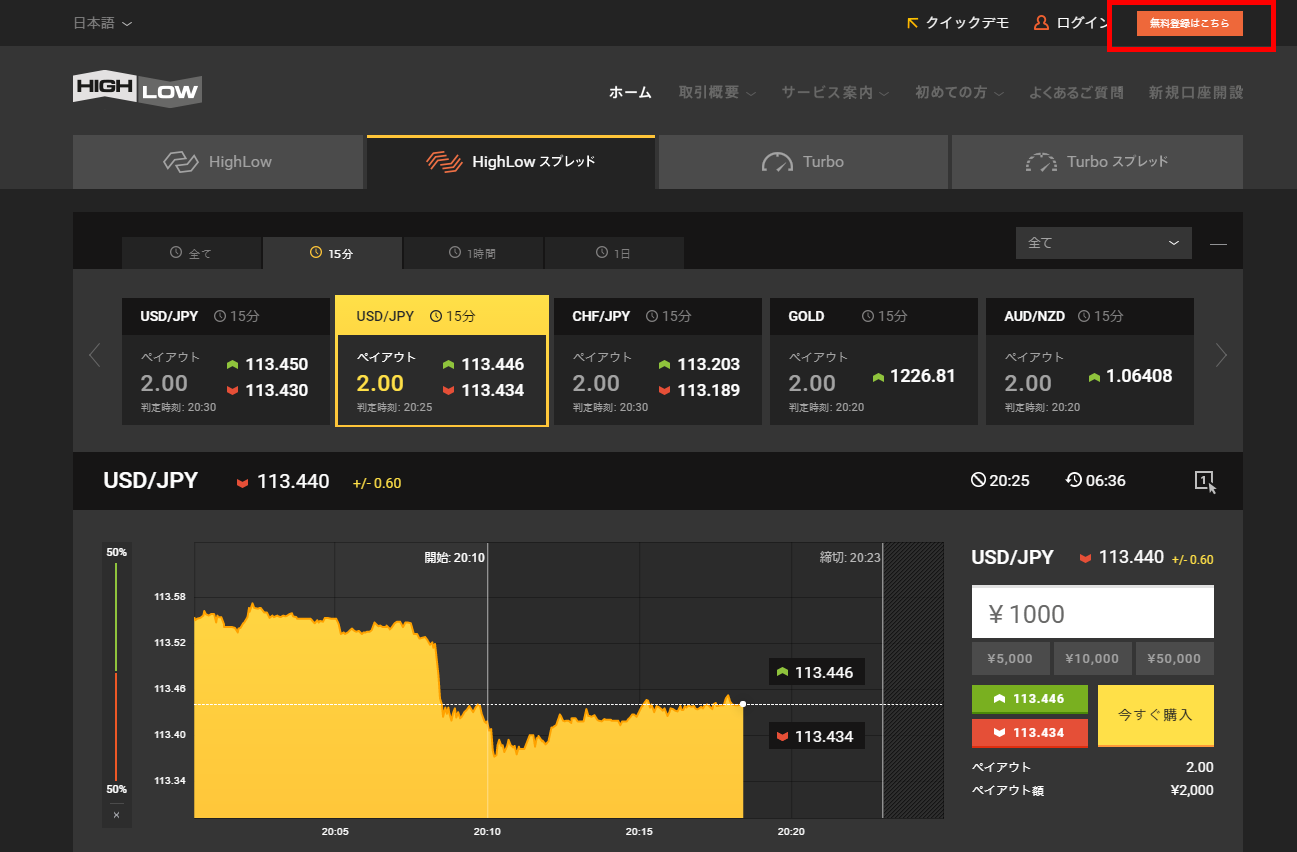Click the 無料登録はこちら registration button
Image resolution: width=1297 pixels, height=852 pixels.
[x=1190, y=23]
